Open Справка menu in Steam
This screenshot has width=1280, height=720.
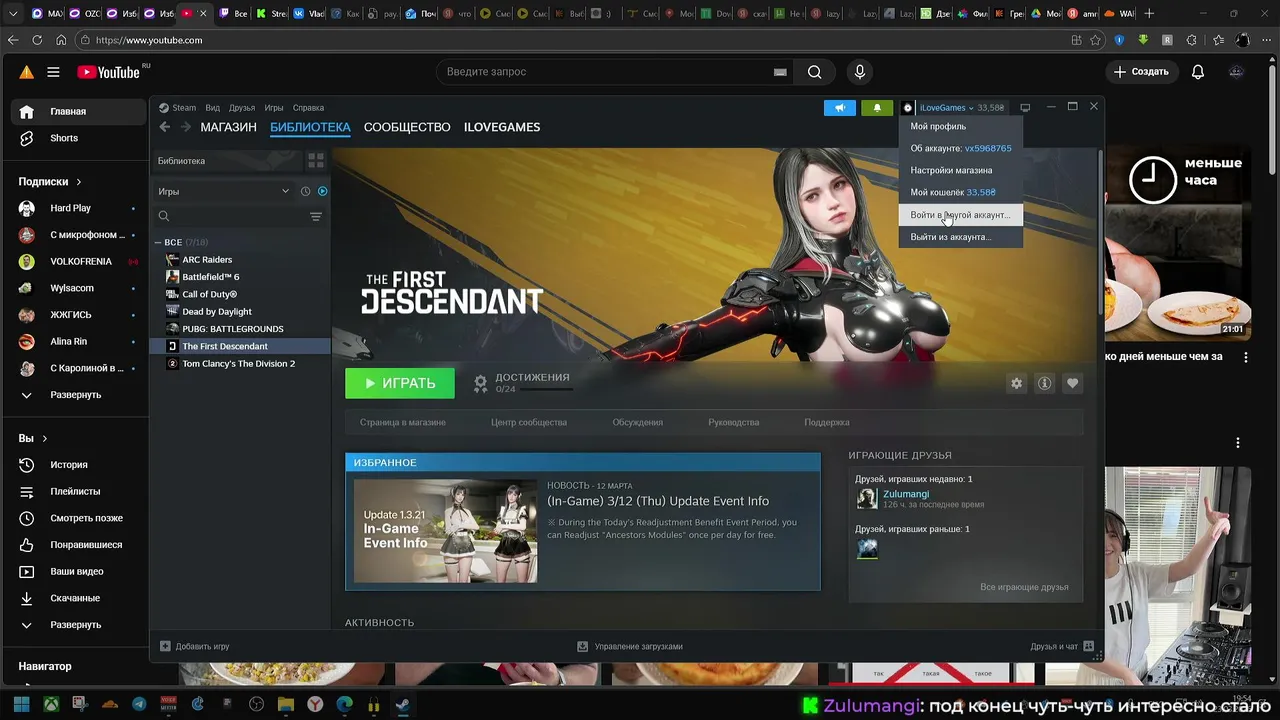pyautogui.click(x=308, y=108)
